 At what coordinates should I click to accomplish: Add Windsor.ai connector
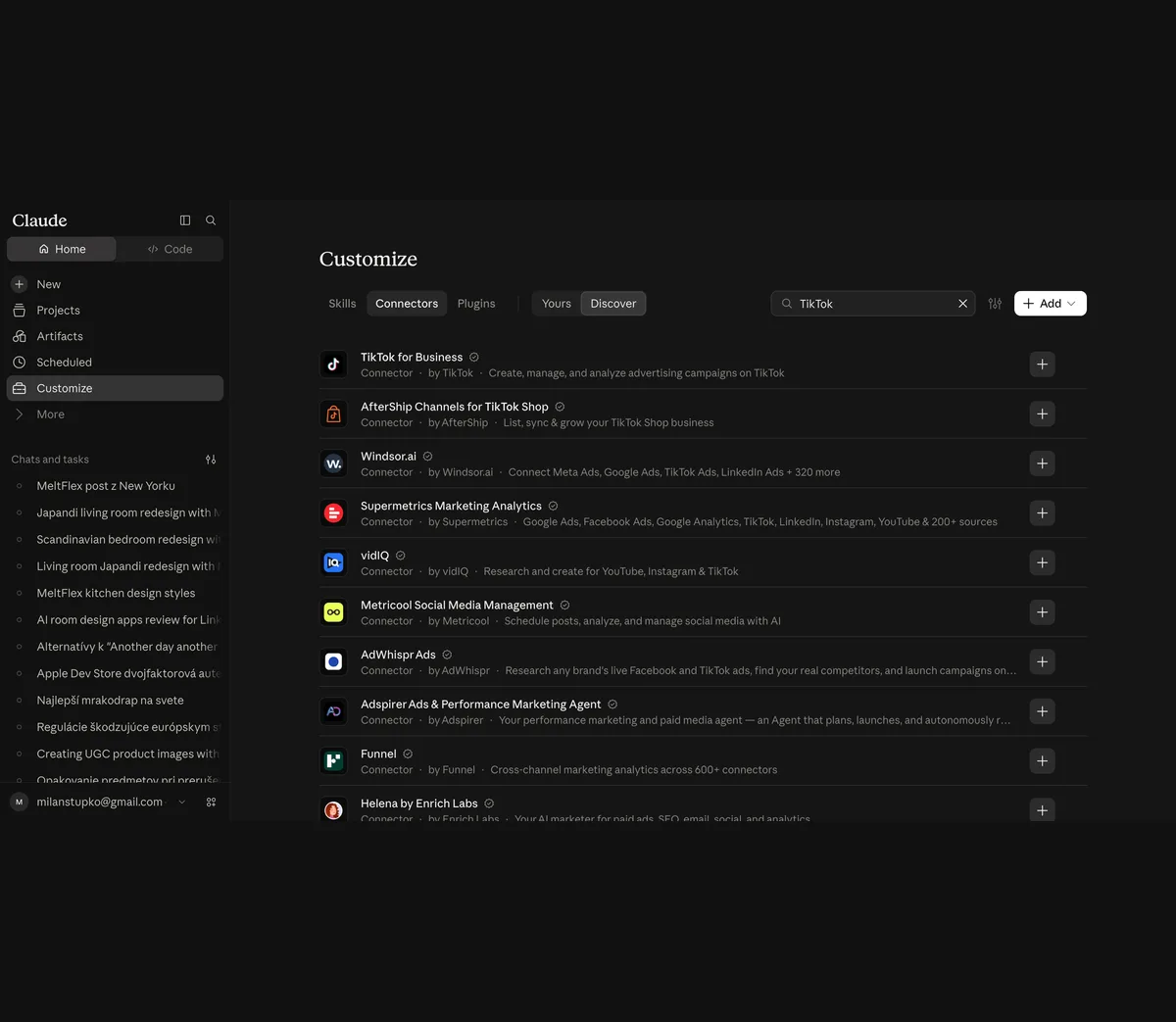1042,463
